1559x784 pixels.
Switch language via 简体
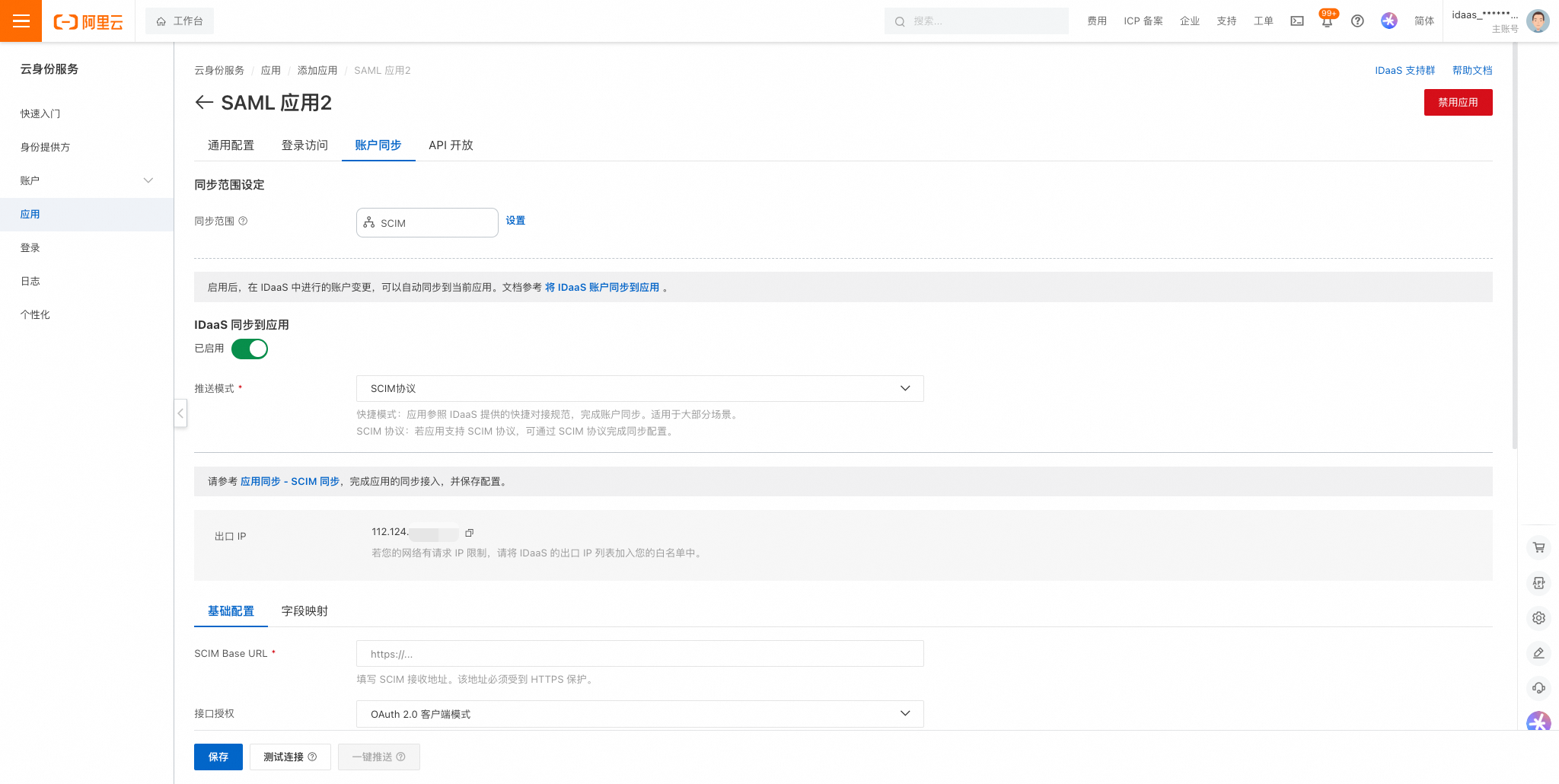[1424, 21]
